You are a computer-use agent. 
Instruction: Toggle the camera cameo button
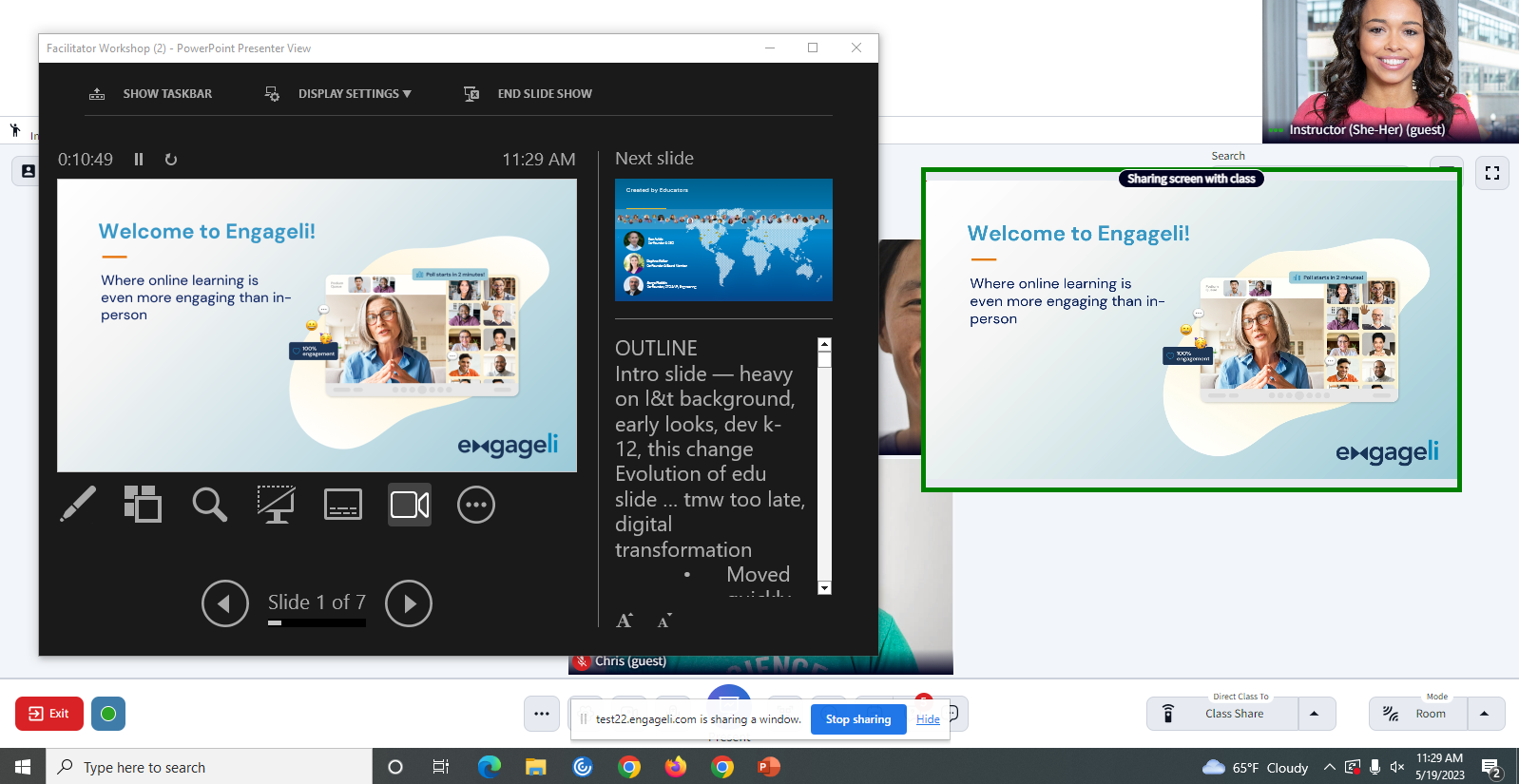coord(410,505)
